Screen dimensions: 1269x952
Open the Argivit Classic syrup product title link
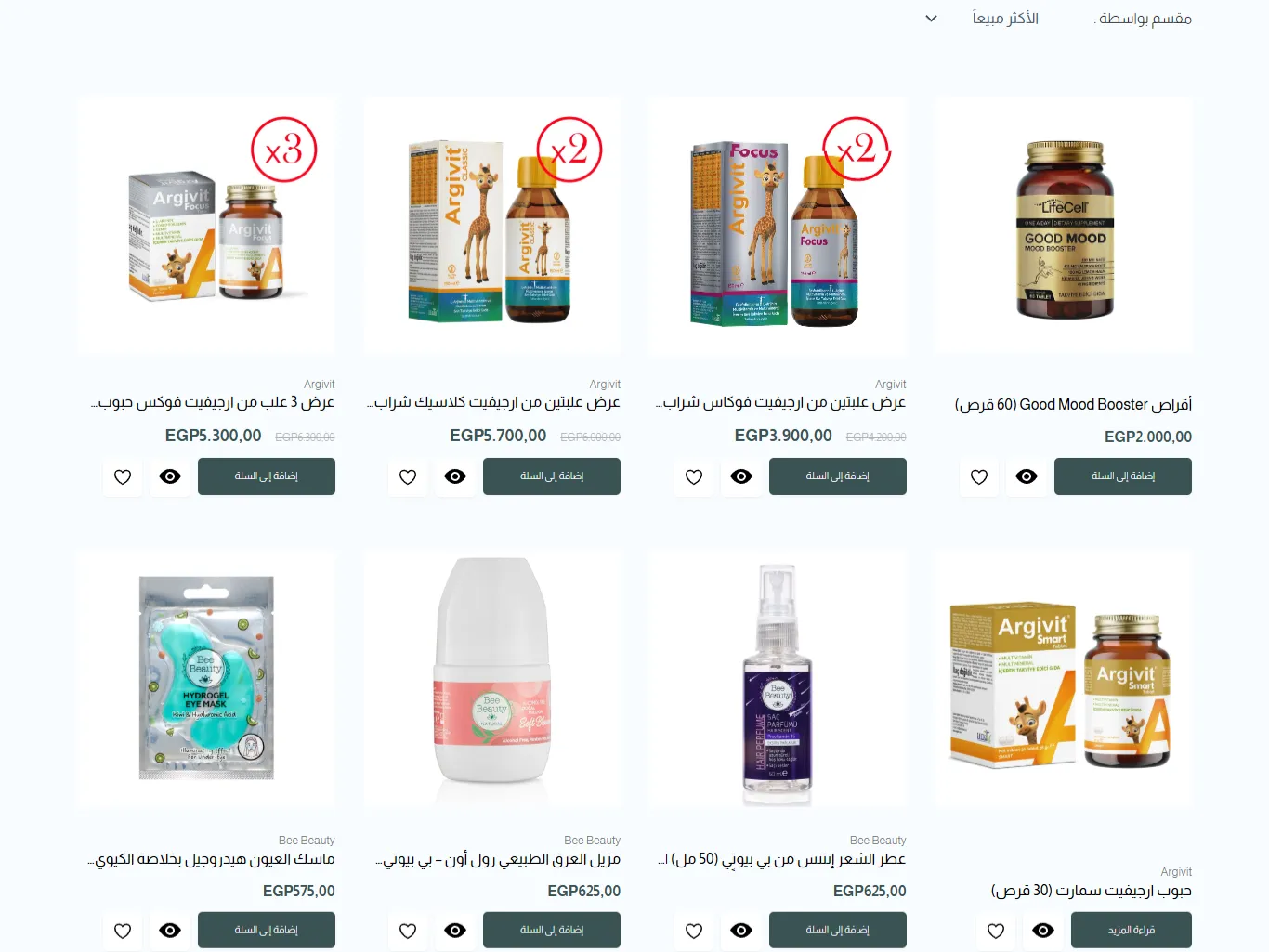(x=493, y=402)
